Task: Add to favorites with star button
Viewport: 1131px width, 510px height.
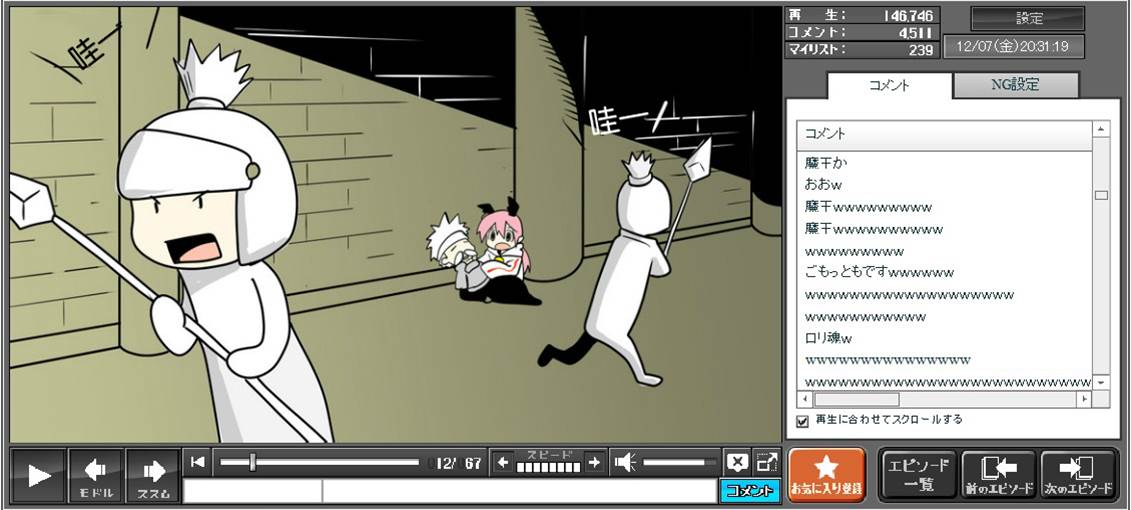Action: tap(826, 475)
